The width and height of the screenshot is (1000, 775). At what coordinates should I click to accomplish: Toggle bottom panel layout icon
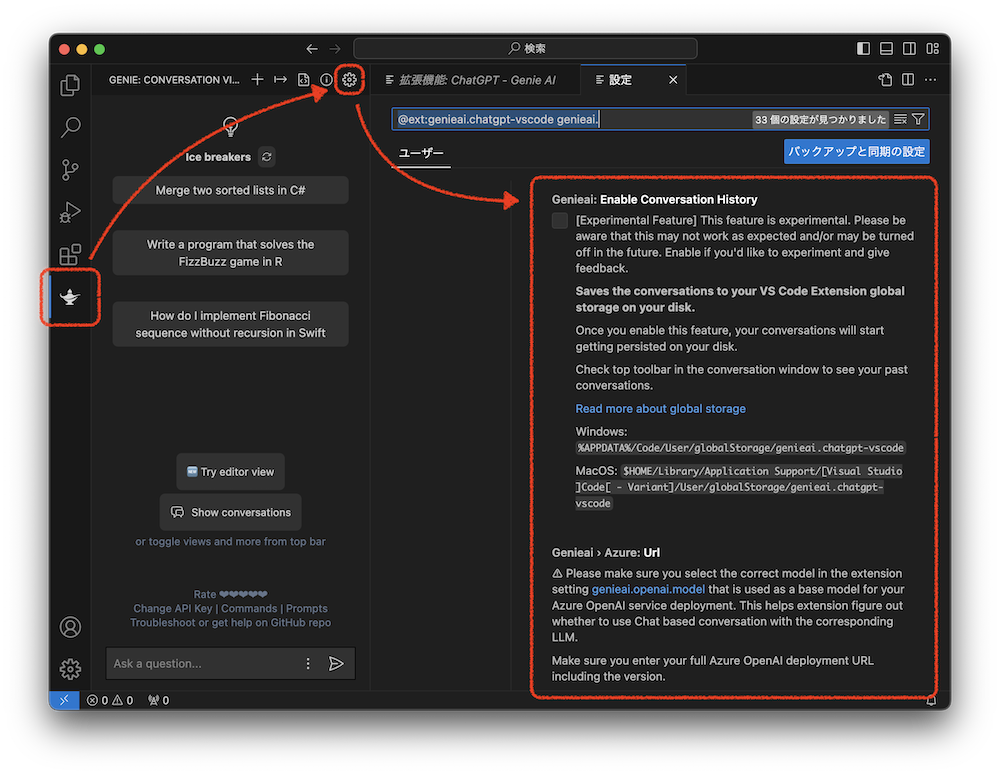[x=886, y=48]
